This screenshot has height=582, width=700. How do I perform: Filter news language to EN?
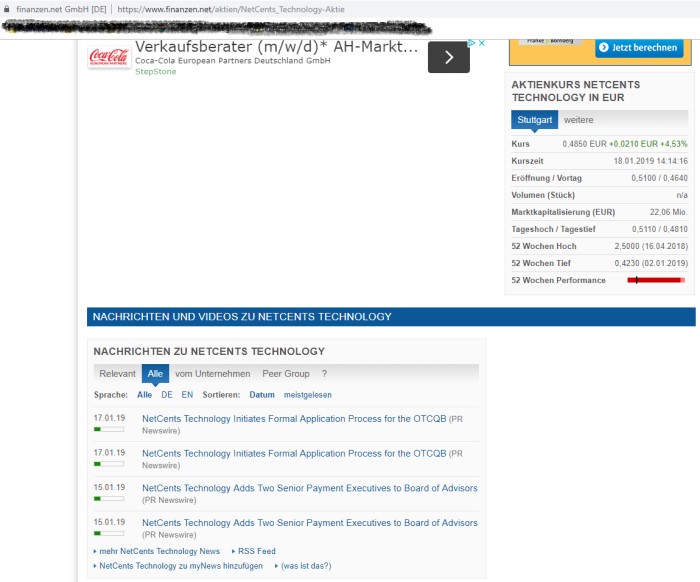(187, 395)
